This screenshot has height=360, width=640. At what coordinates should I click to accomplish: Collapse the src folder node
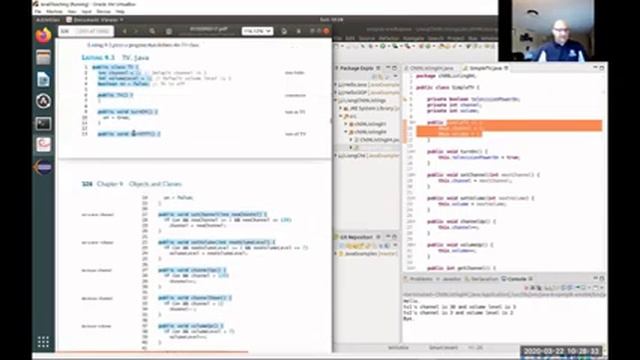point(341,116)
